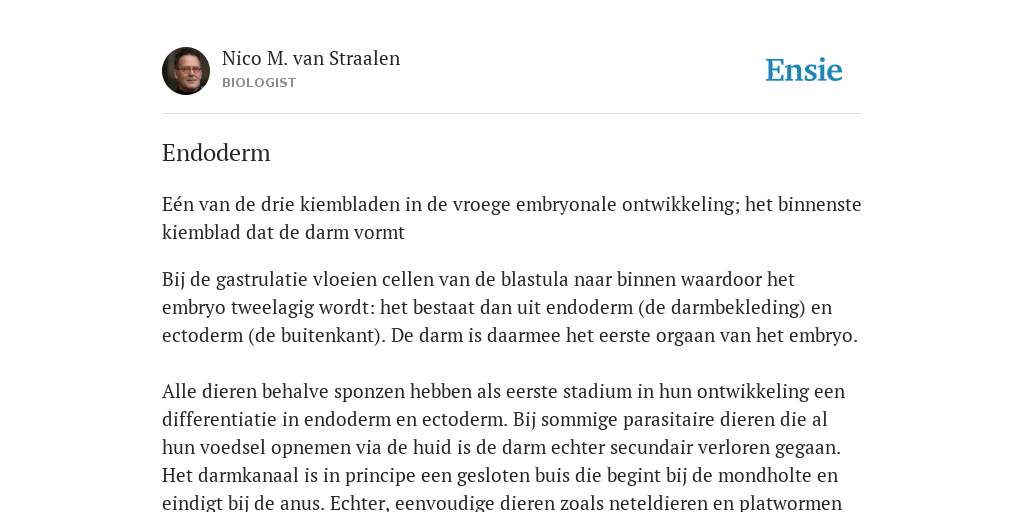Open Nico M. van Straalen's profile photo

coord(186,71)
